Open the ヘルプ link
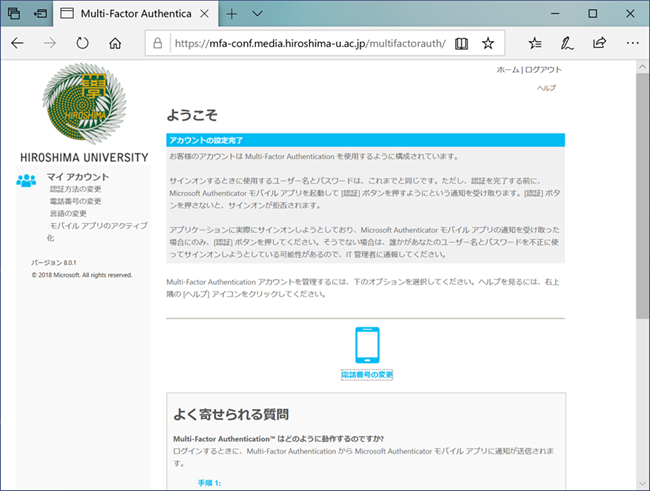The width and height of the screenshot is (650, 491). (546, 88)
